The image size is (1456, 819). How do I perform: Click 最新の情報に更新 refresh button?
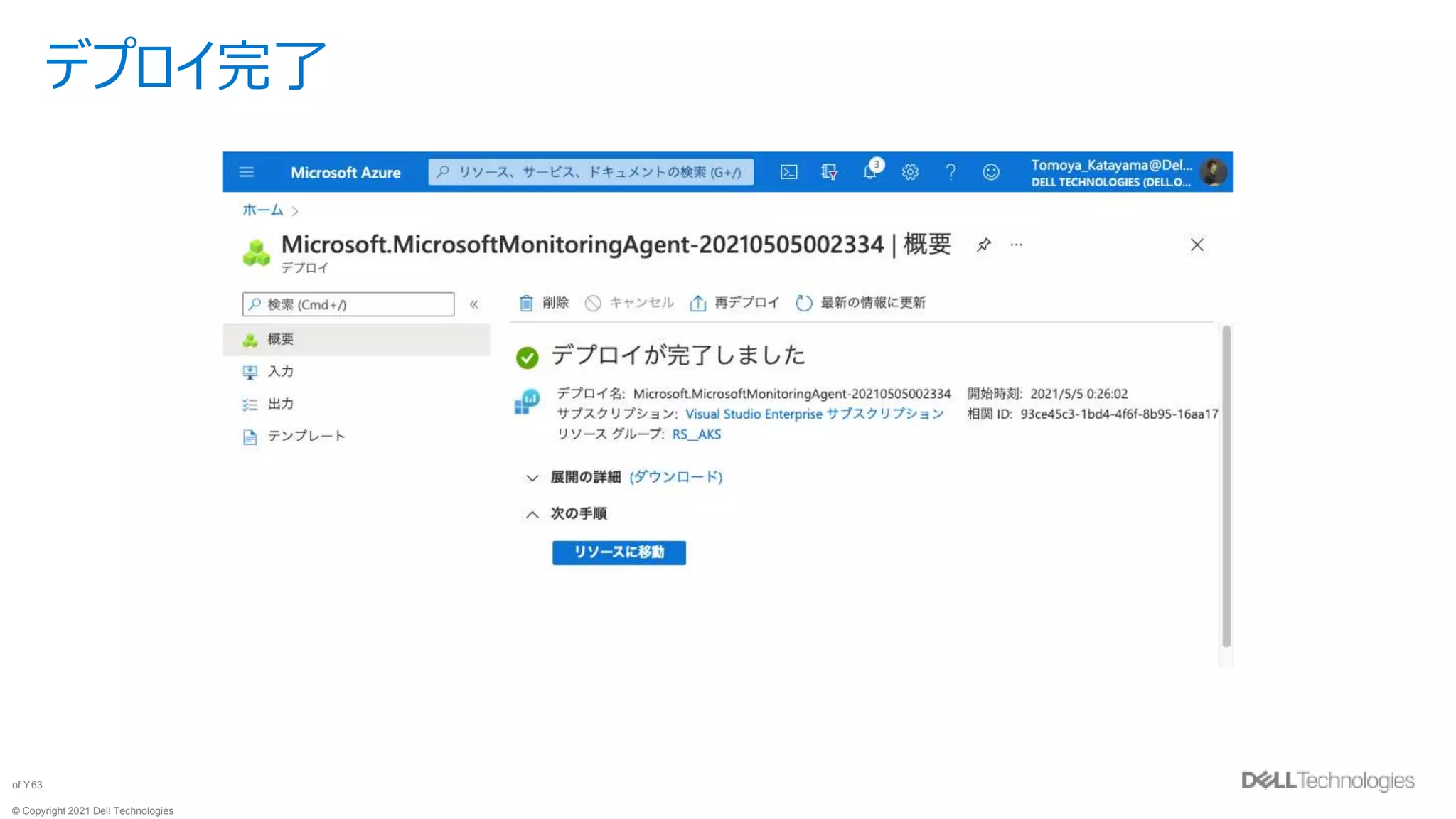click(860, 303)
